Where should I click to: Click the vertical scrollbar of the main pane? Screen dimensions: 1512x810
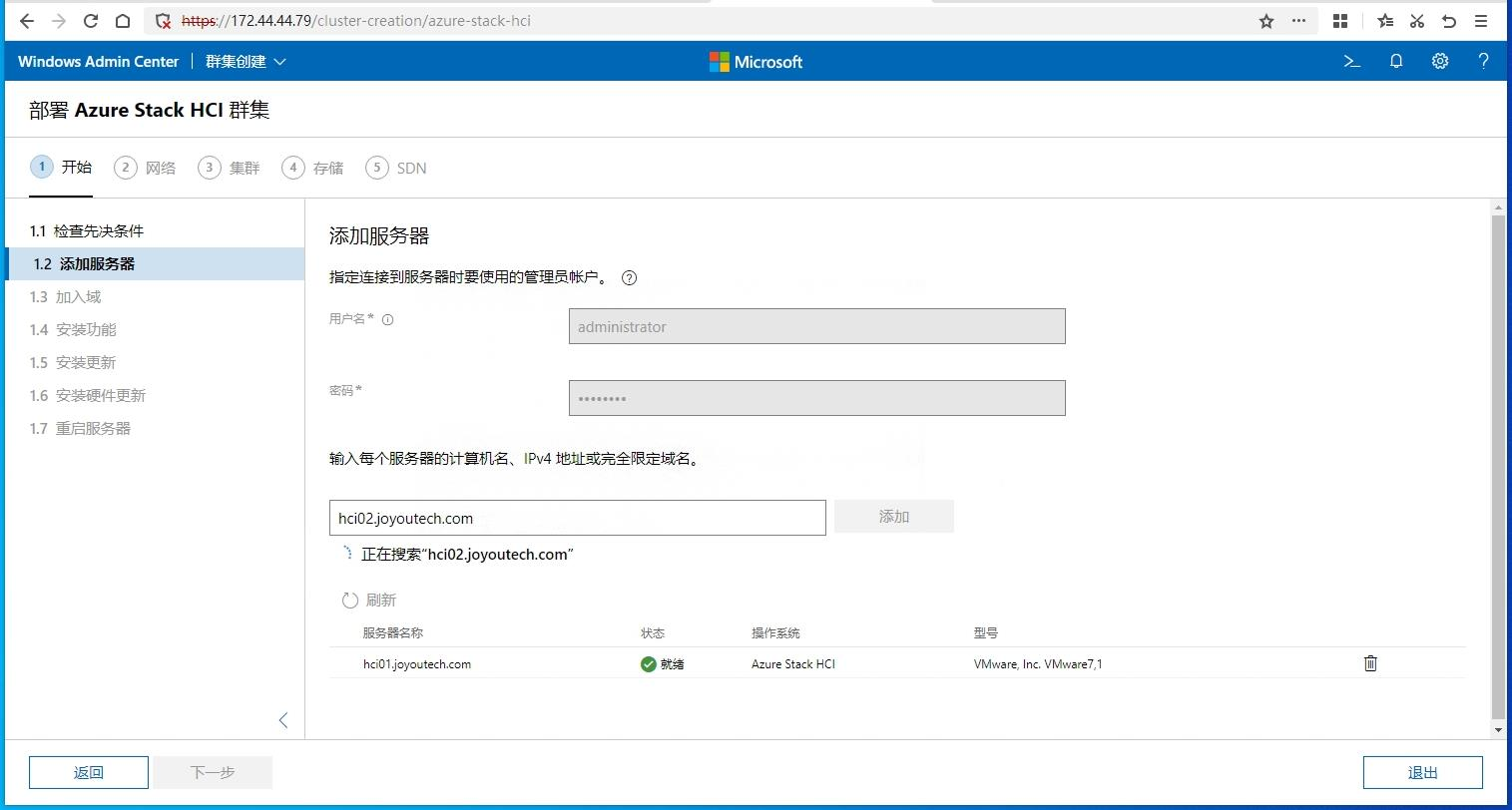click(x=1498, y=466)
